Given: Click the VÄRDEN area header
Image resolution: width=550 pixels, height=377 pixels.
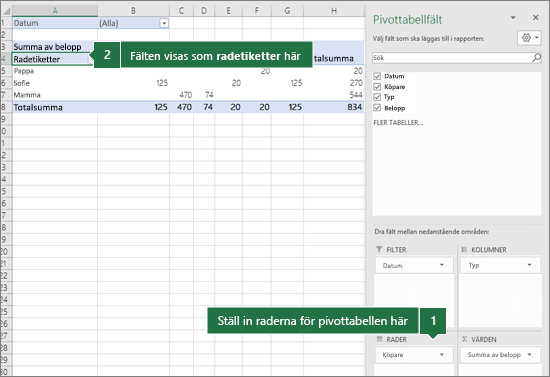Looking at the screenshot, I should pyautogui.click(x=484, y=339).
